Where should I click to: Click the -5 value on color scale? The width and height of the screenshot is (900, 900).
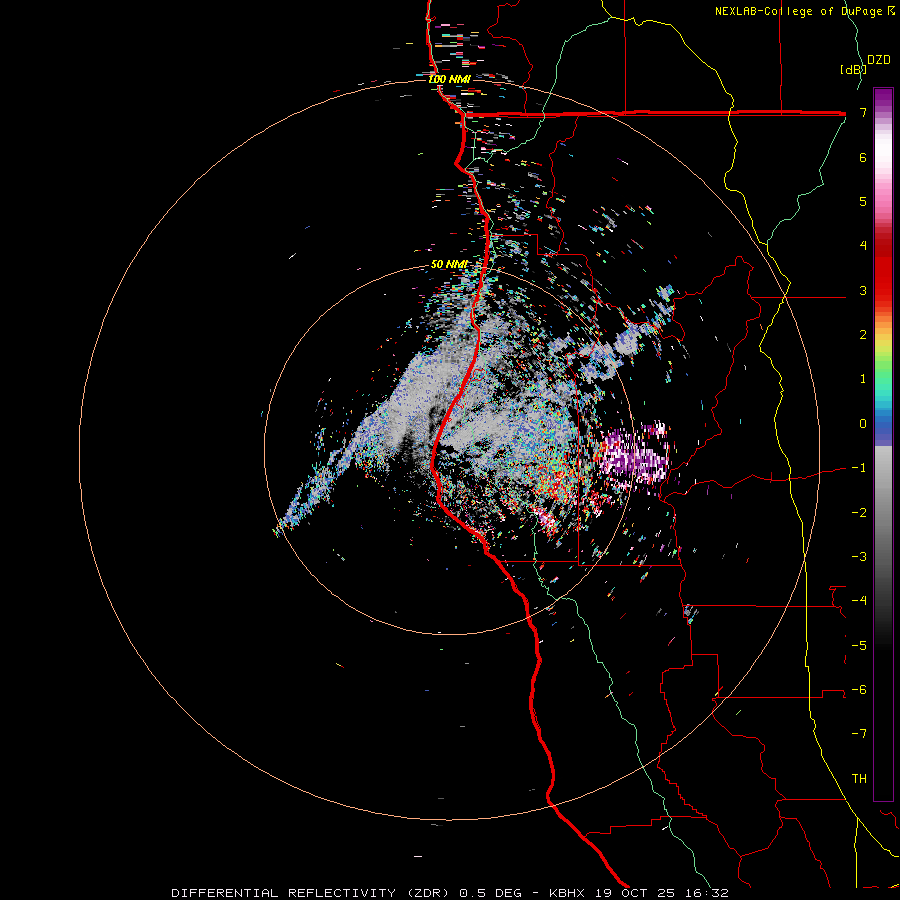pyautogui.click(x=859, y=646)
